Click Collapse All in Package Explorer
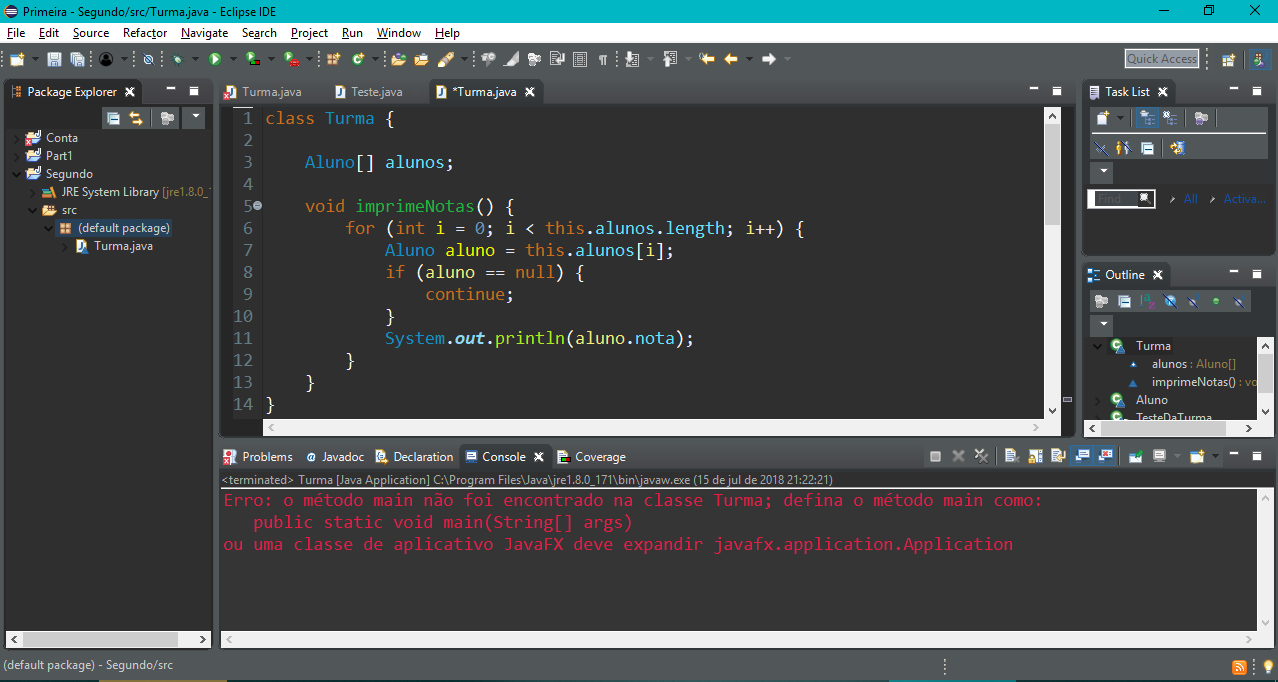 click(x=113, y=118)
